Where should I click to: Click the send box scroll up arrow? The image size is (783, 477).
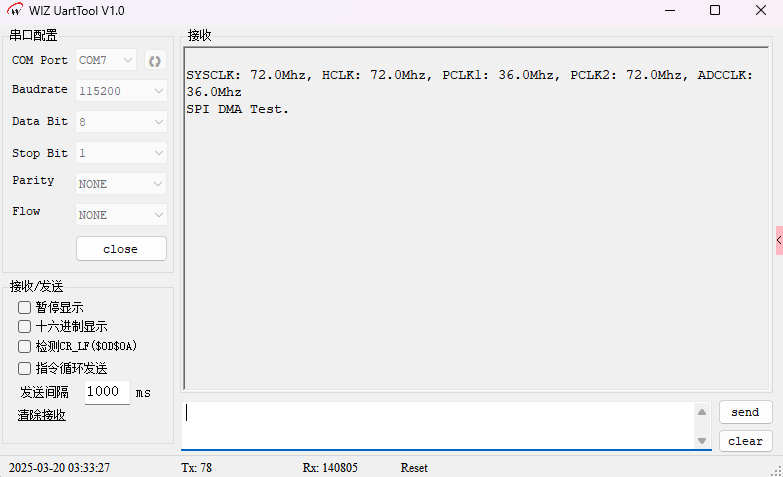tap(702, 411)
